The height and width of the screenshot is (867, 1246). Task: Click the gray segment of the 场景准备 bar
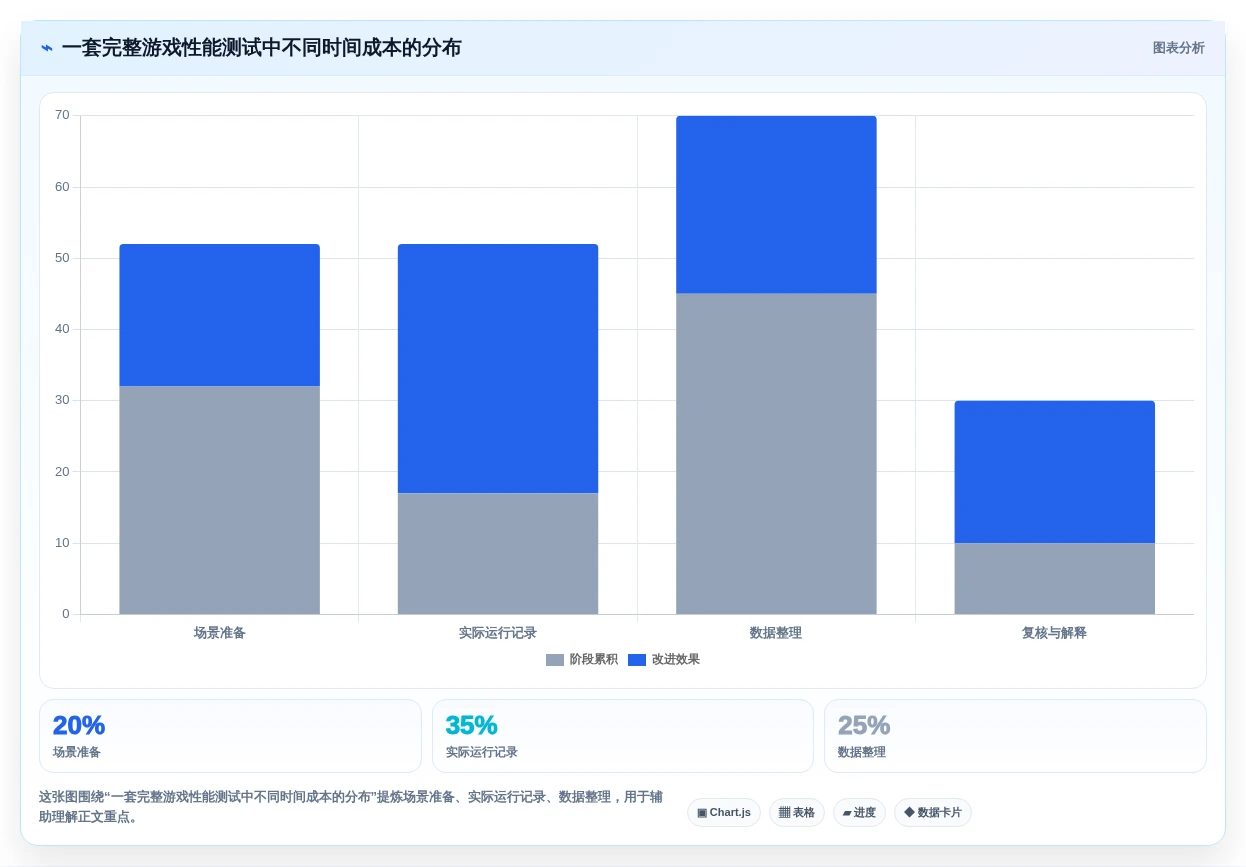pos(220,500)
